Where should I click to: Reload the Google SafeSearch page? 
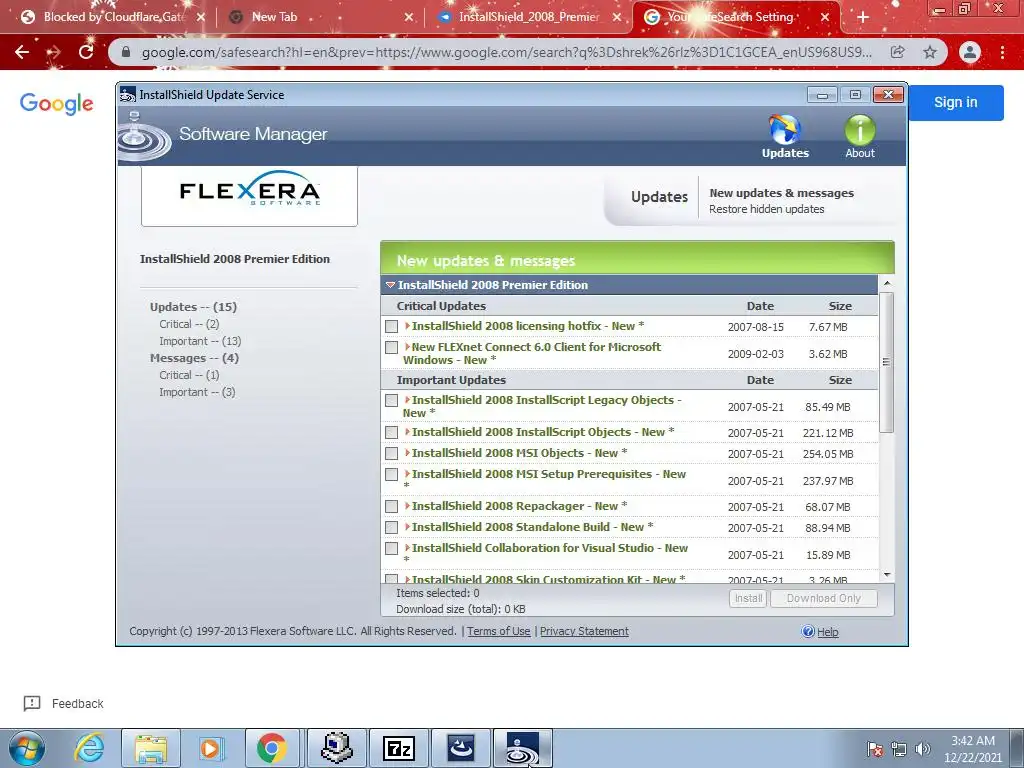86,52
